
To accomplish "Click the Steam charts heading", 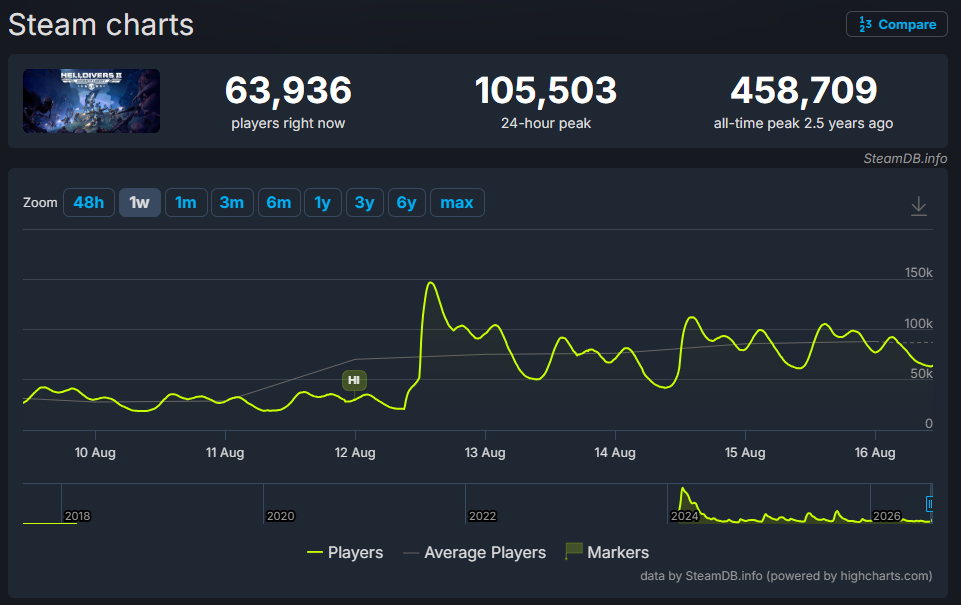I will tap(101, 25).
